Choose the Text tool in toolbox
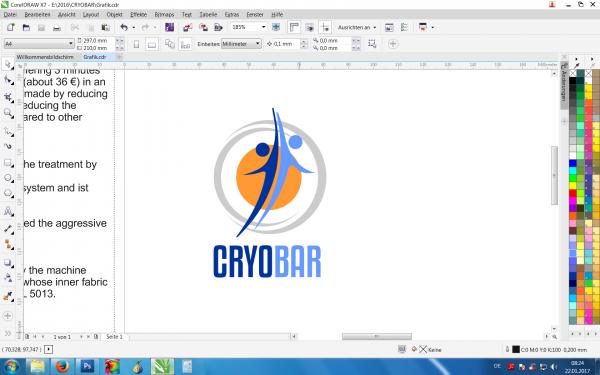This screenshot has height=375, width=600. click(x=8, y=212)
